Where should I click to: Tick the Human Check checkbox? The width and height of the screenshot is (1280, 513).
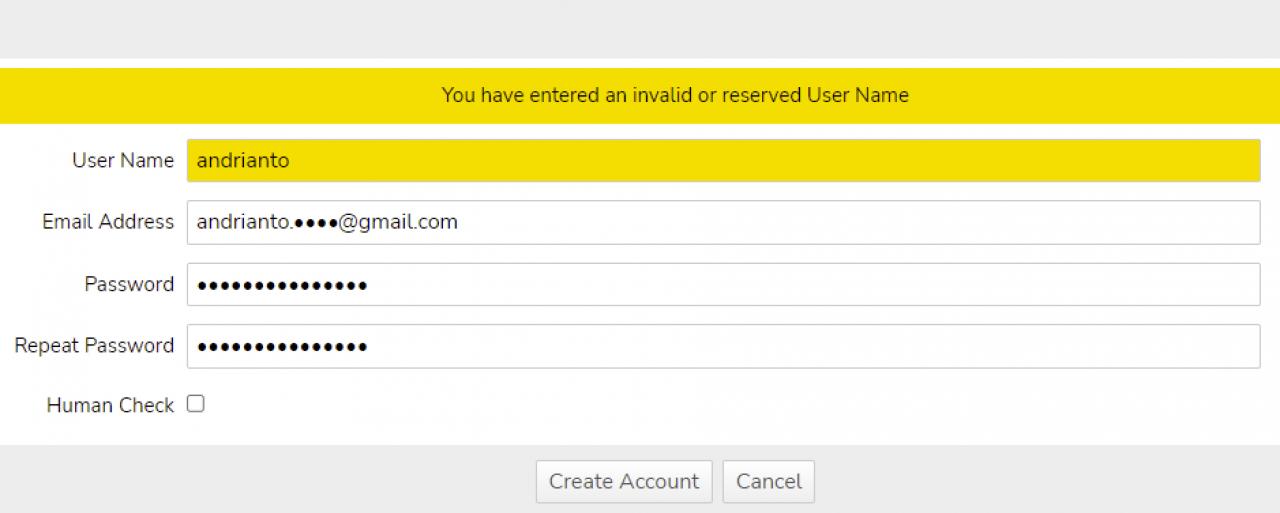196,404
